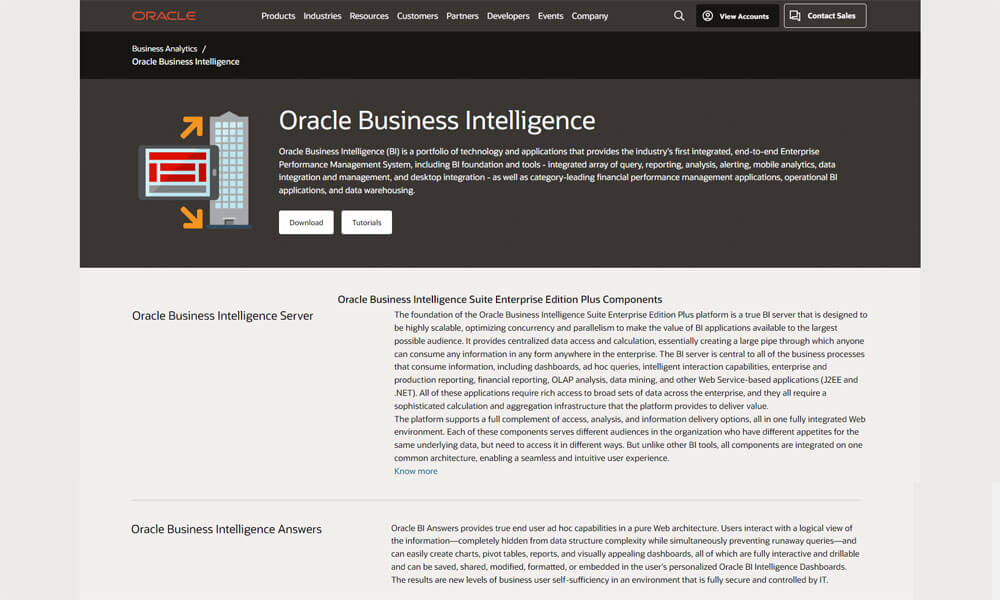
Task: Open the Industries menu
Action: (x=322, y=16)
